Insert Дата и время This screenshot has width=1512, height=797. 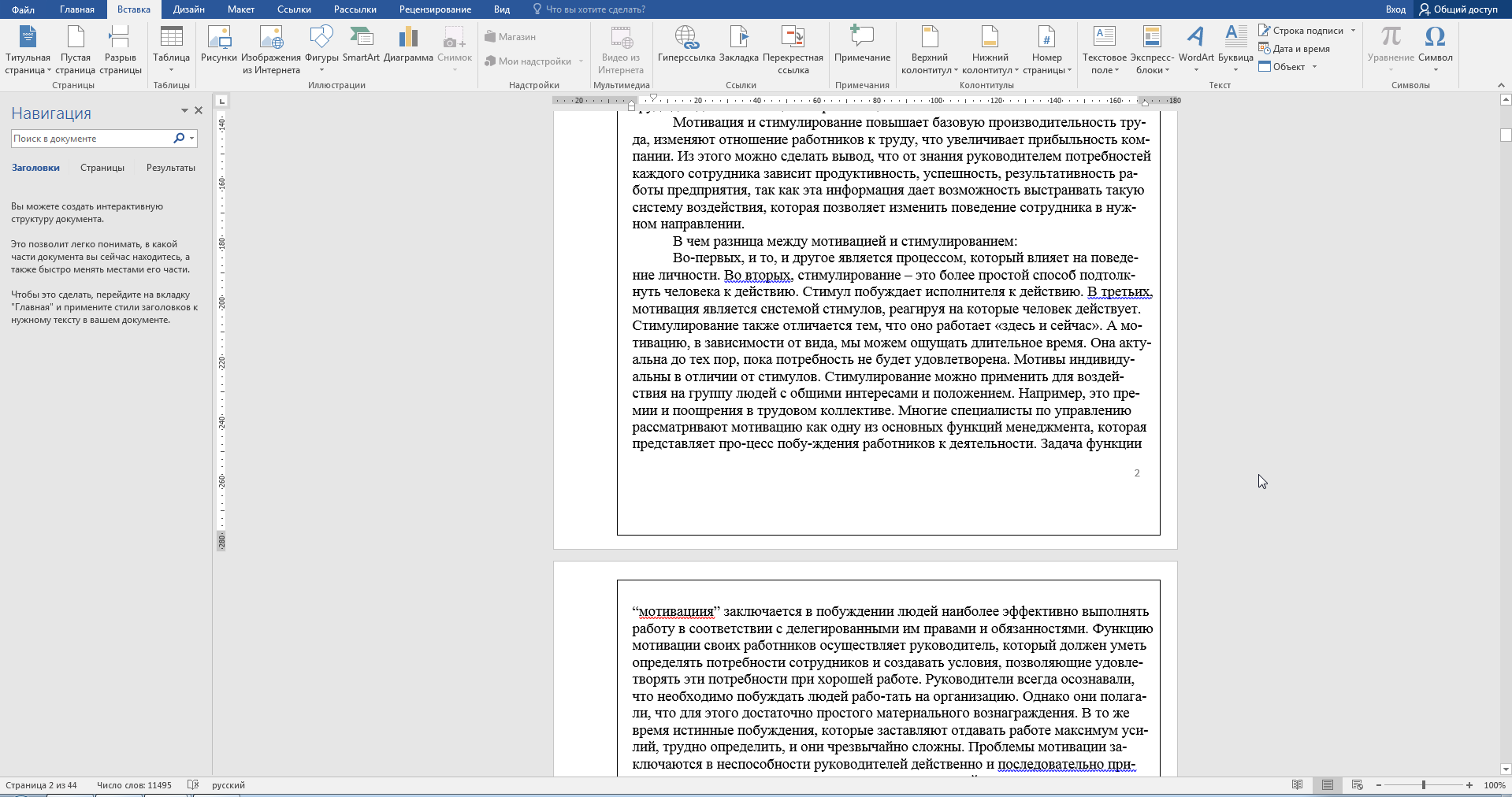click(1295, 49)
